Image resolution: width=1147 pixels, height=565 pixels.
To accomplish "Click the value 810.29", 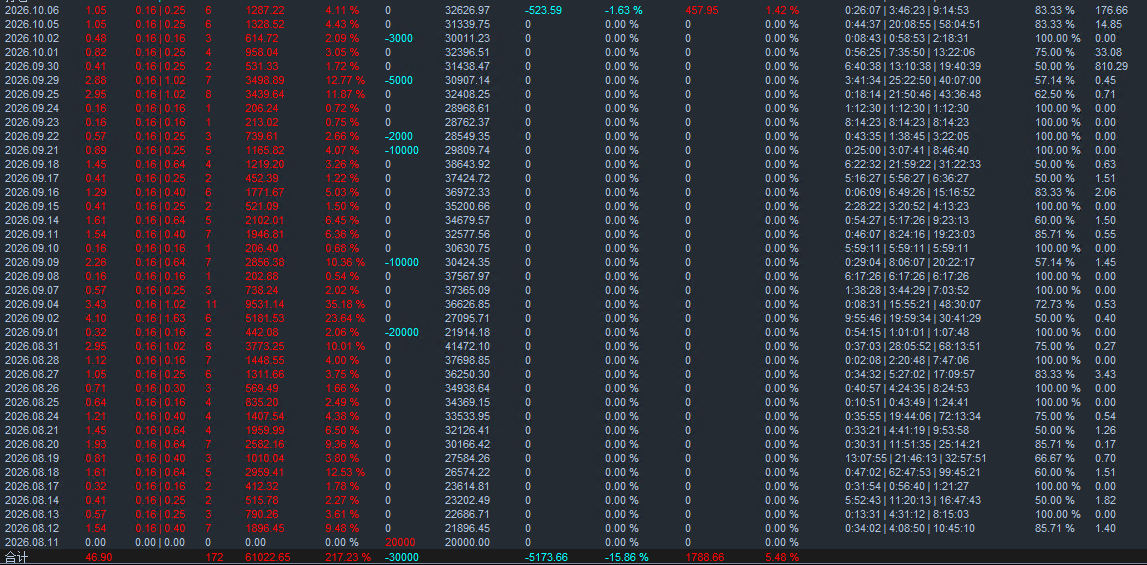I will click(x=1111, y=66).
